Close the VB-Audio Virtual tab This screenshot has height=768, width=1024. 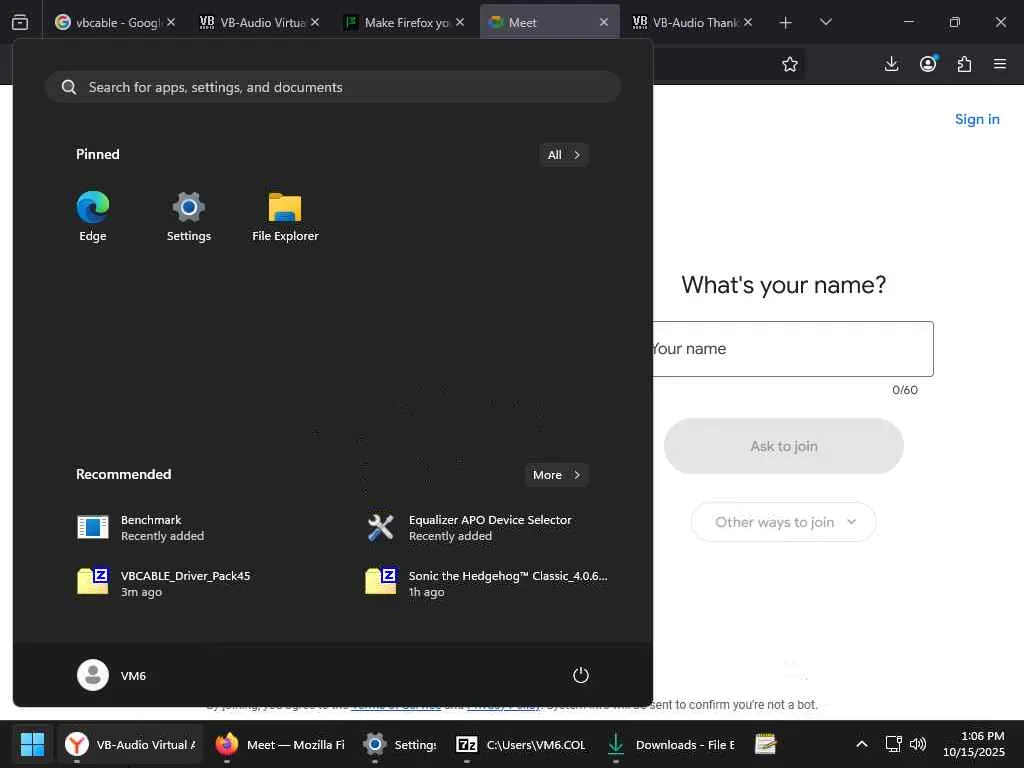pos(315,22)
